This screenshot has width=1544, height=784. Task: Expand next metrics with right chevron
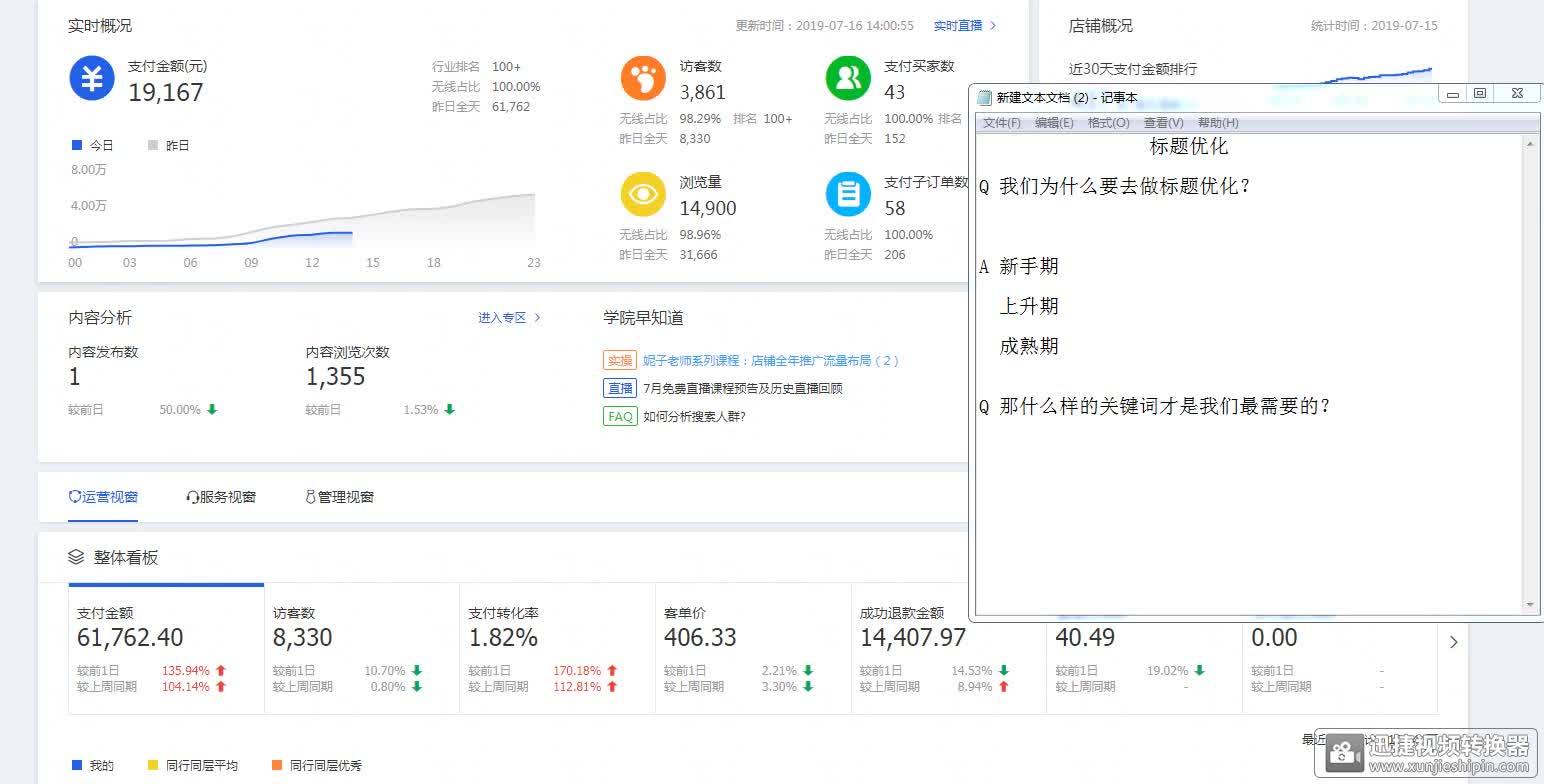1454,642
